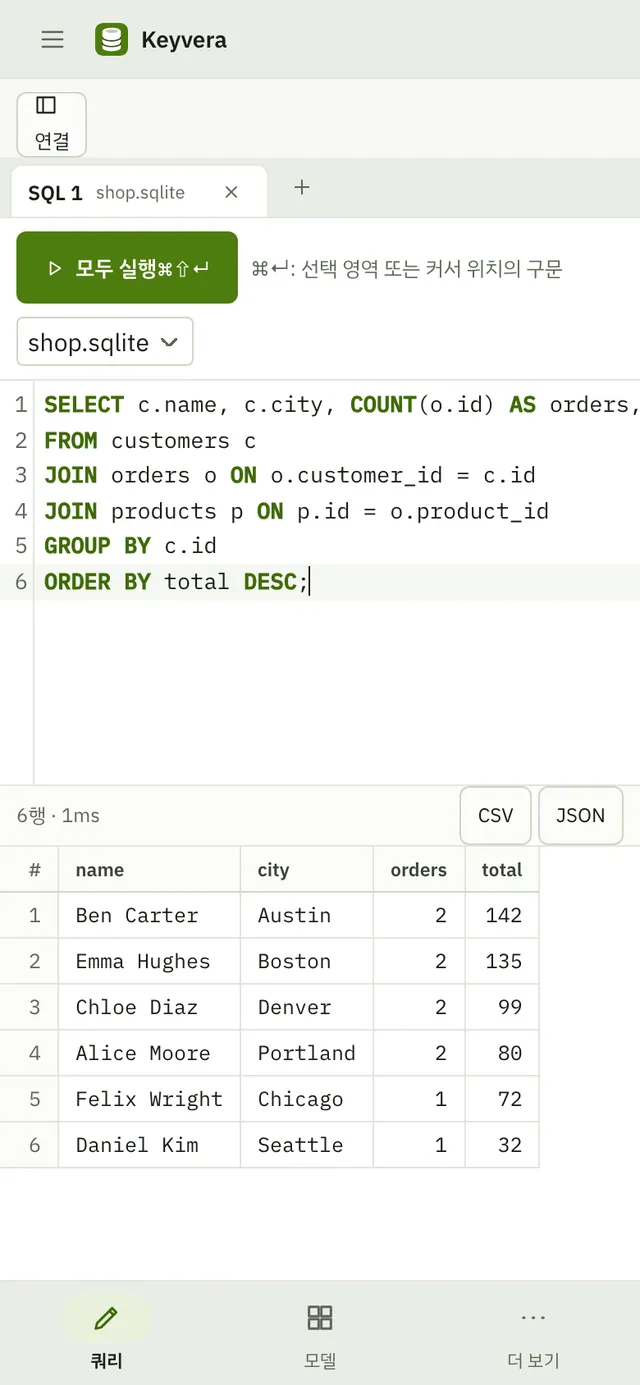Click the Denver city cell
640x1385 pixels.
pyautogui.click(x=307, y=1007)
